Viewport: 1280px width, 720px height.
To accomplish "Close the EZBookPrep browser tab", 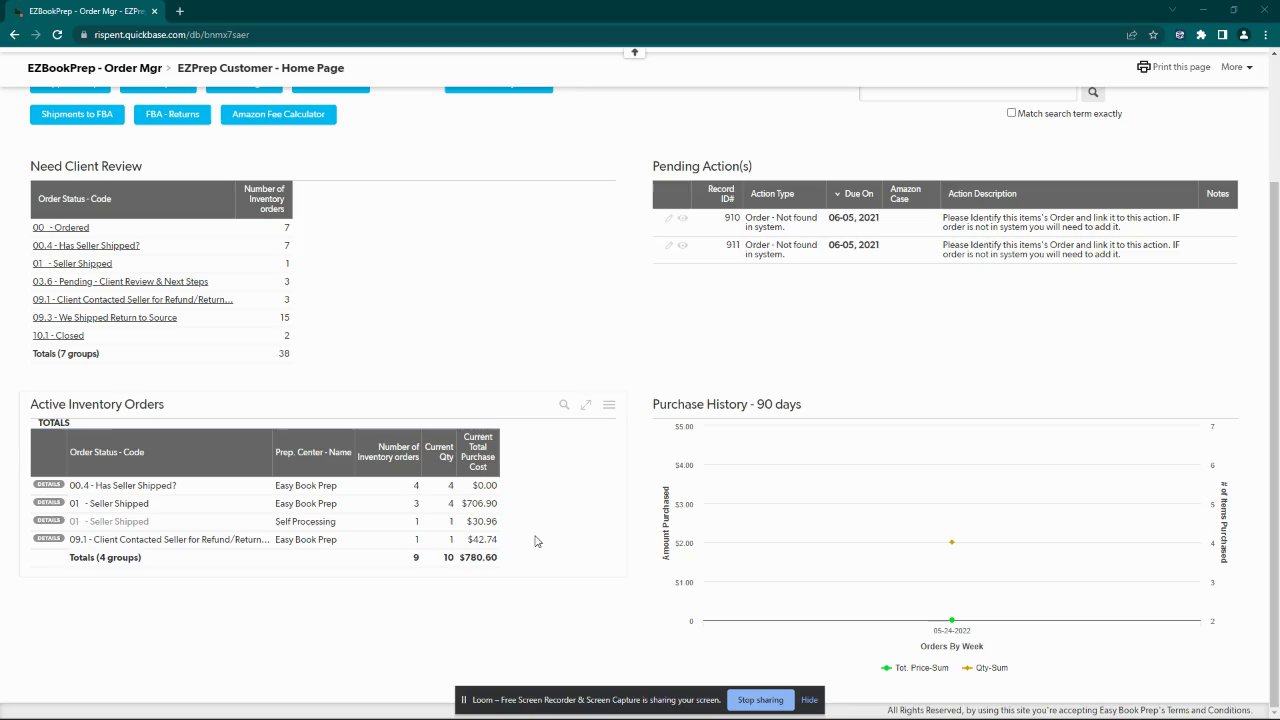I will tap(155, 11).
